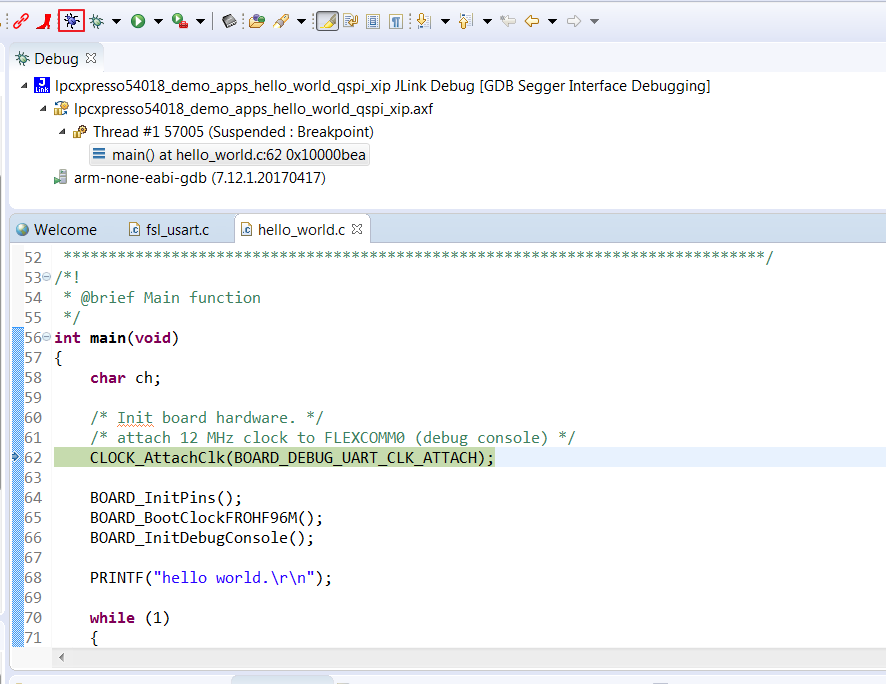Image resolution: width=886 pixels, height=684 pixels.
Task: Click the Next Annotation down-arrow icon
Action: coord(423,20)
